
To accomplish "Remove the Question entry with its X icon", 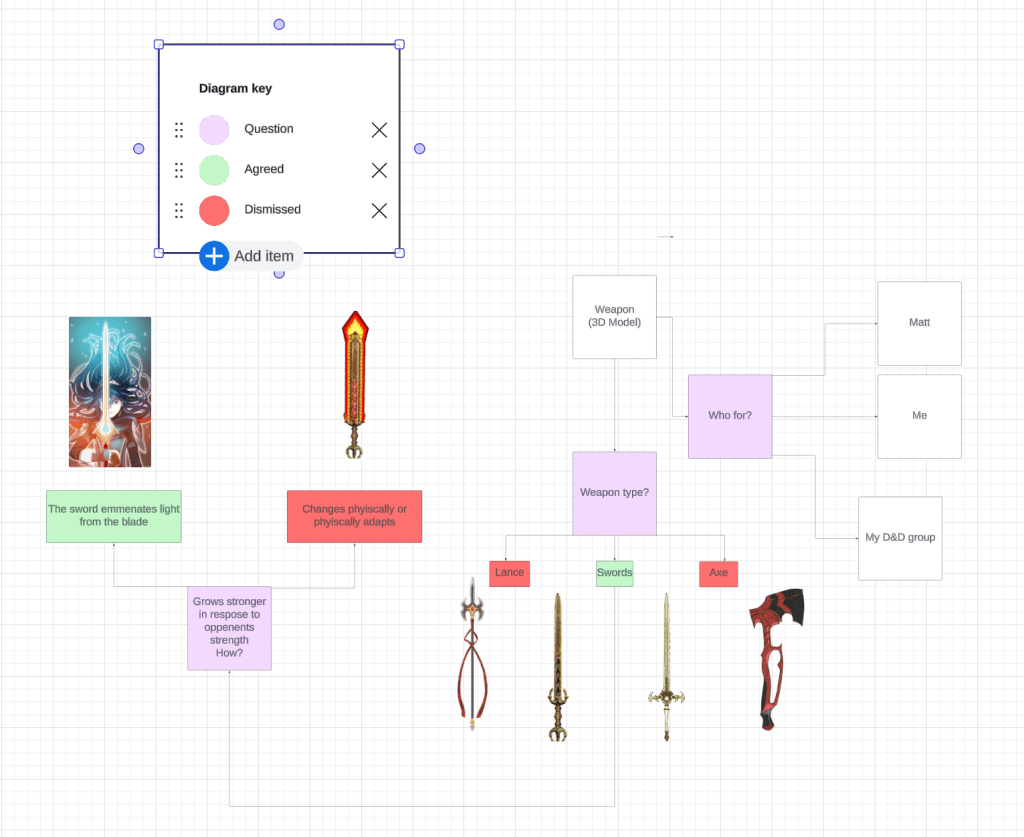I will (379, 130).
